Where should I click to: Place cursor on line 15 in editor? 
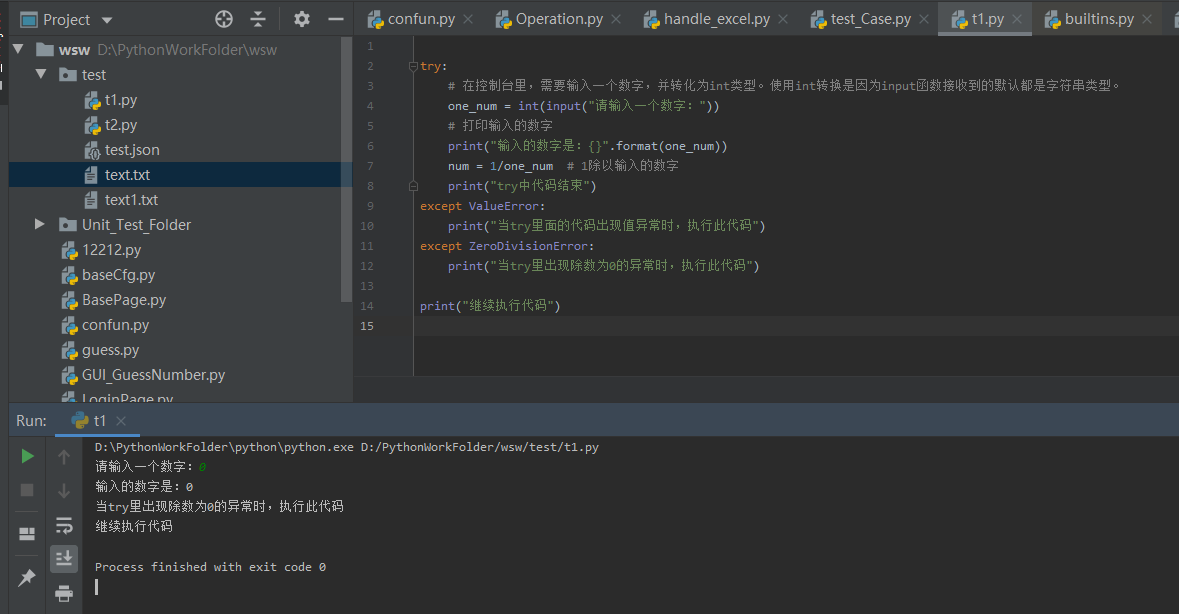796,325
